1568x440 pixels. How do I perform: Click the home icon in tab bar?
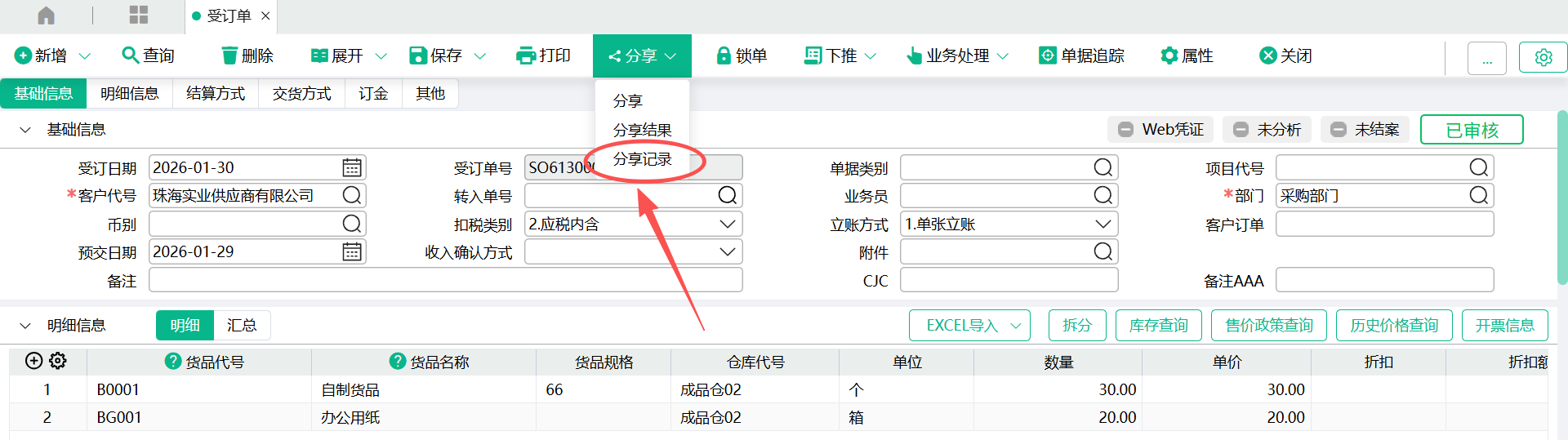point(47,16)
